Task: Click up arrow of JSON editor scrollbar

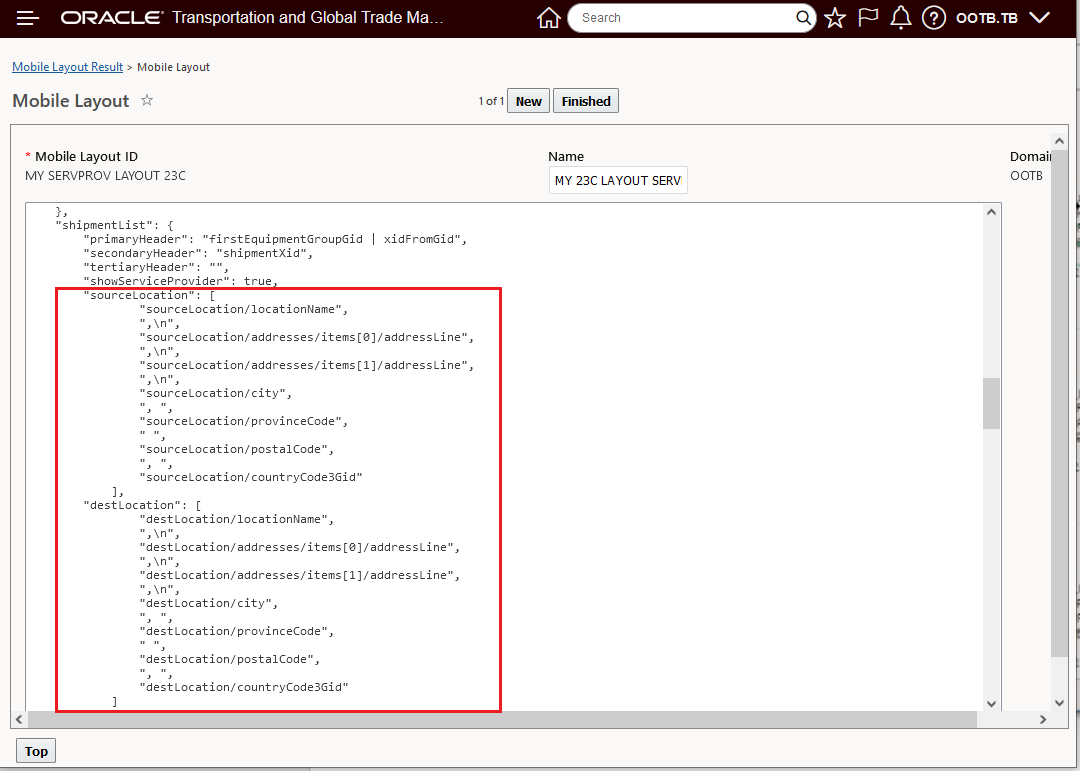Action: tap(991, 212)
